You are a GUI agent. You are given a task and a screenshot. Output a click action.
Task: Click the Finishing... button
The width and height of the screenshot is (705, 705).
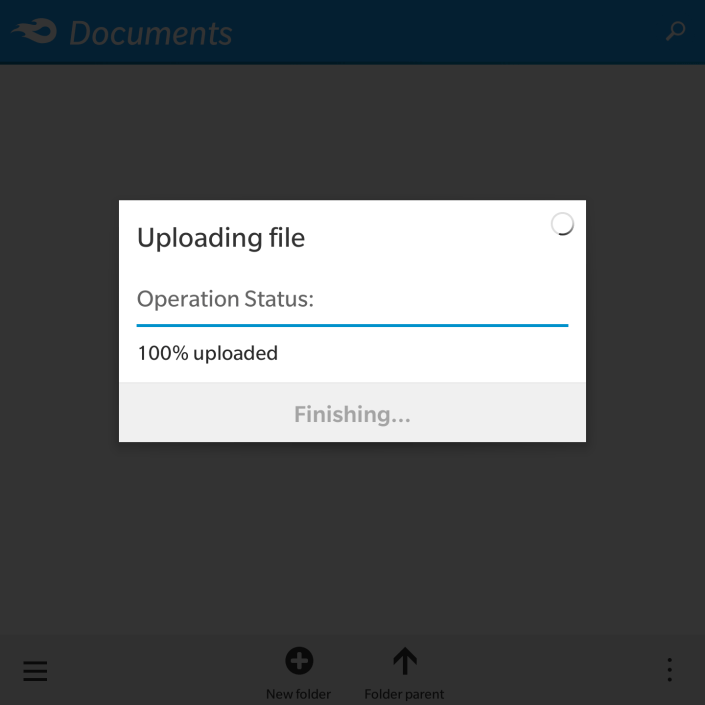pyautogui.click(x=352, y=412)
